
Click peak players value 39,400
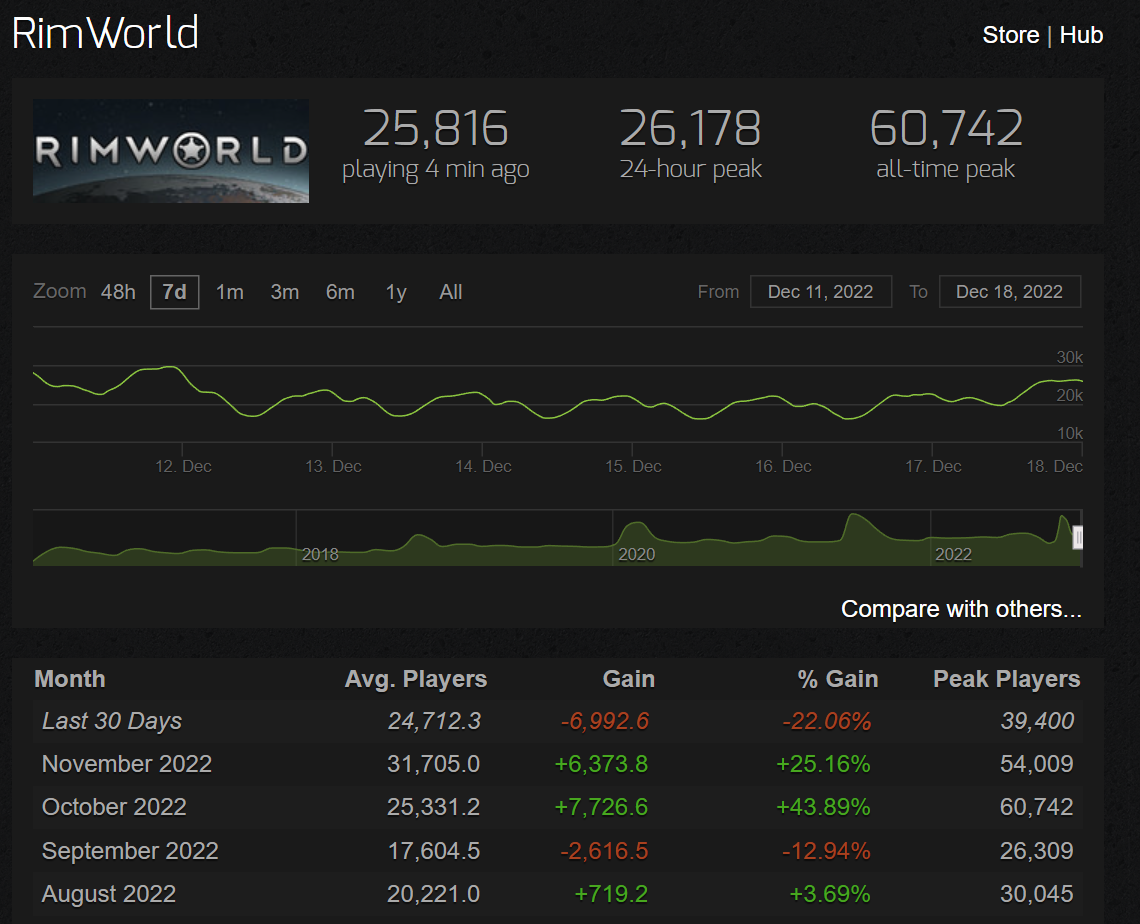tap(1037, 721)
